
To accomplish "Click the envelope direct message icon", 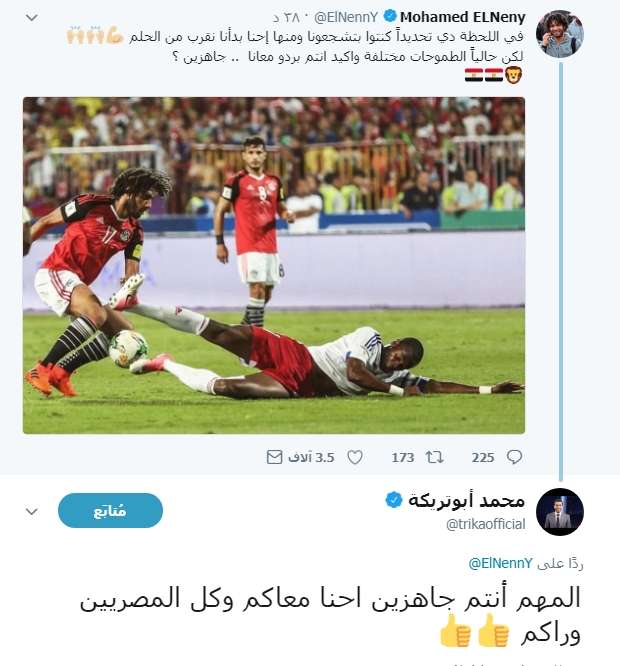I will [274, 457].
